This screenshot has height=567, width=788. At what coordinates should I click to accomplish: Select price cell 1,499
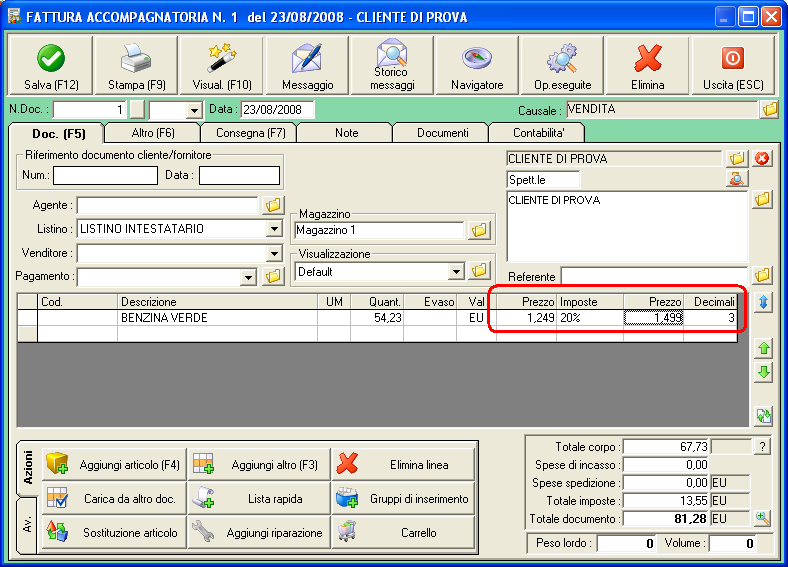[653, 318]
